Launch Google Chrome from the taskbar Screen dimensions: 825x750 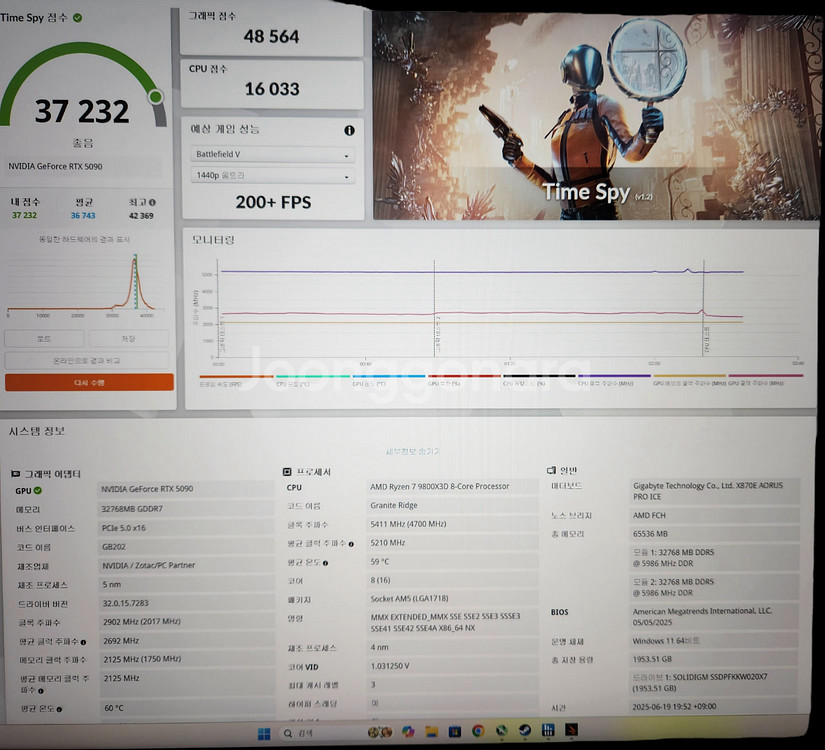coord(478,731)
